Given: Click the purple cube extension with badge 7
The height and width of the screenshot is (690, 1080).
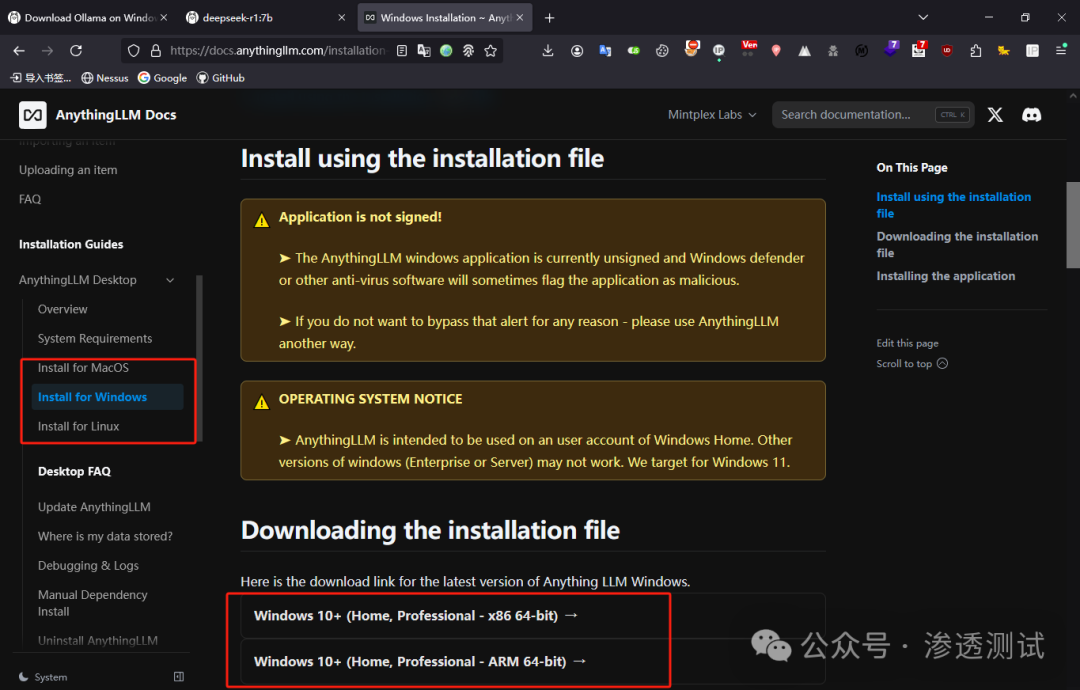Looking at the screenshot, I should pos(891,49).
